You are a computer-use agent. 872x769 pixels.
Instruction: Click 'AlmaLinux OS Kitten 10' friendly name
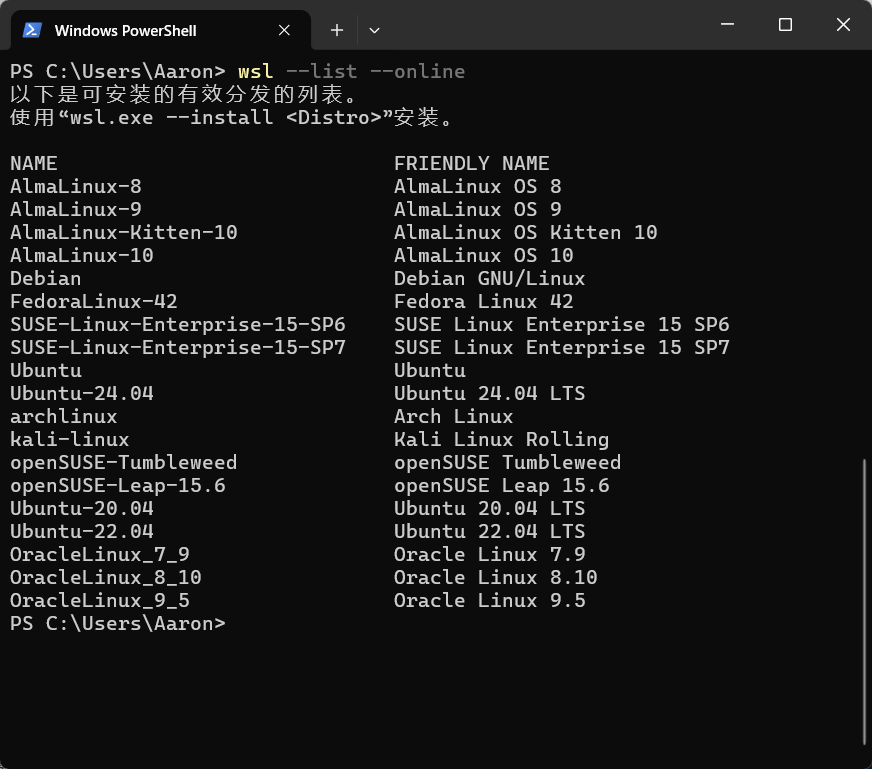click(x=526, y=232)
